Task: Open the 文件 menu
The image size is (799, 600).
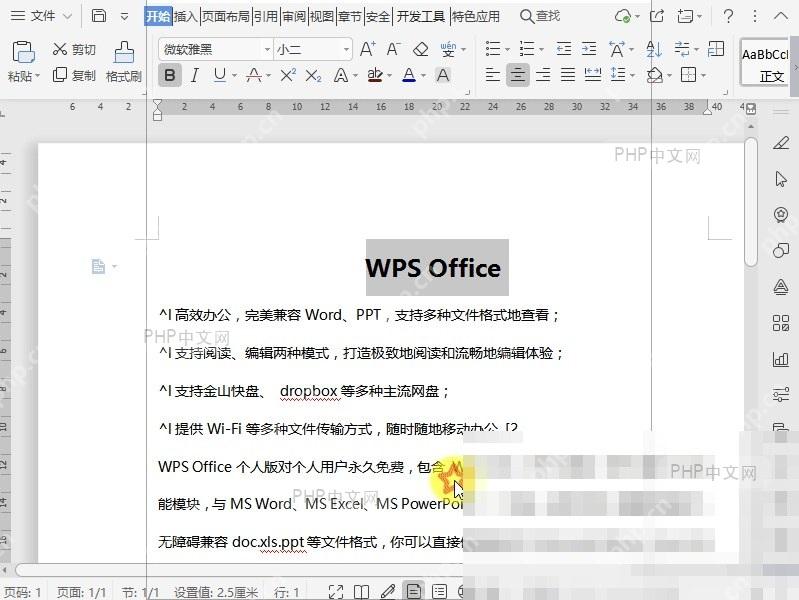Action: (x=34, y=16)
